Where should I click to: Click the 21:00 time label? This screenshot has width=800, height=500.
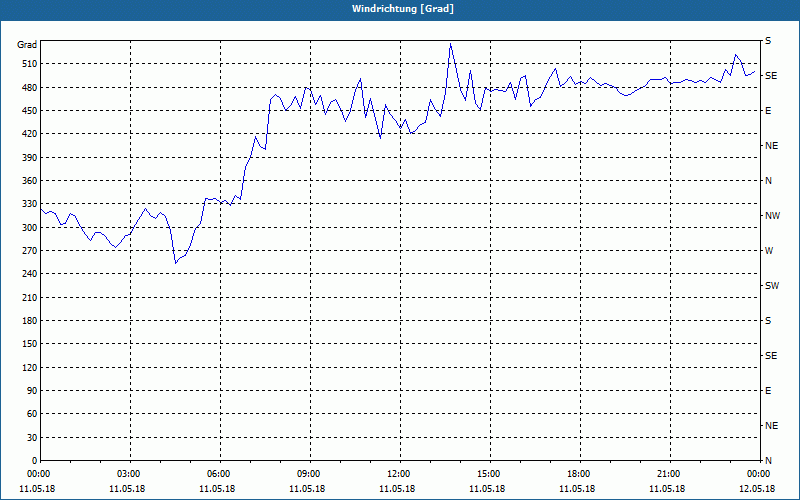click(x=670, y=474)
